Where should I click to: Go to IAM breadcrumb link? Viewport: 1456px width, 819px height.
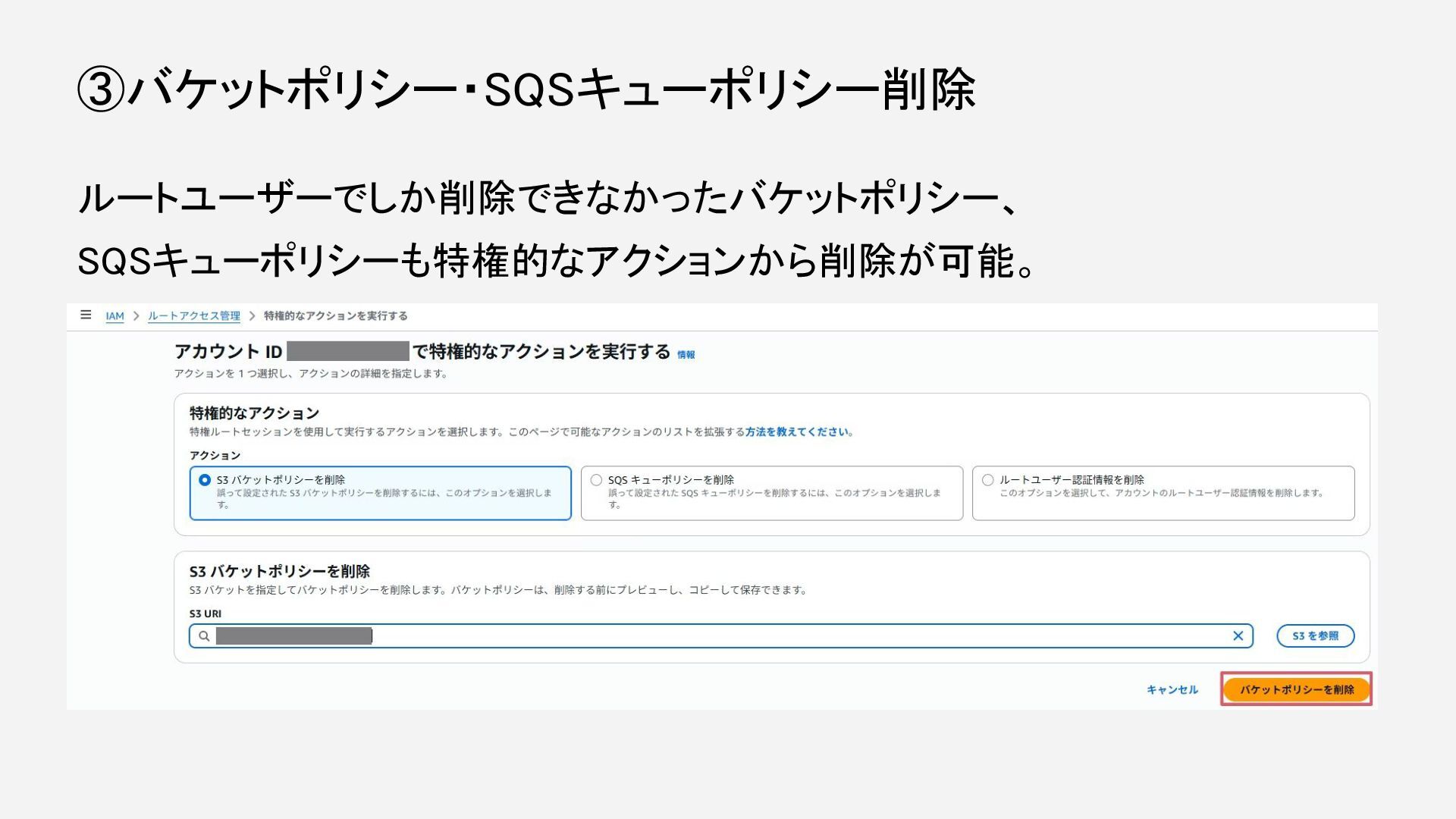pyautogui.click(x=115, y=316)
